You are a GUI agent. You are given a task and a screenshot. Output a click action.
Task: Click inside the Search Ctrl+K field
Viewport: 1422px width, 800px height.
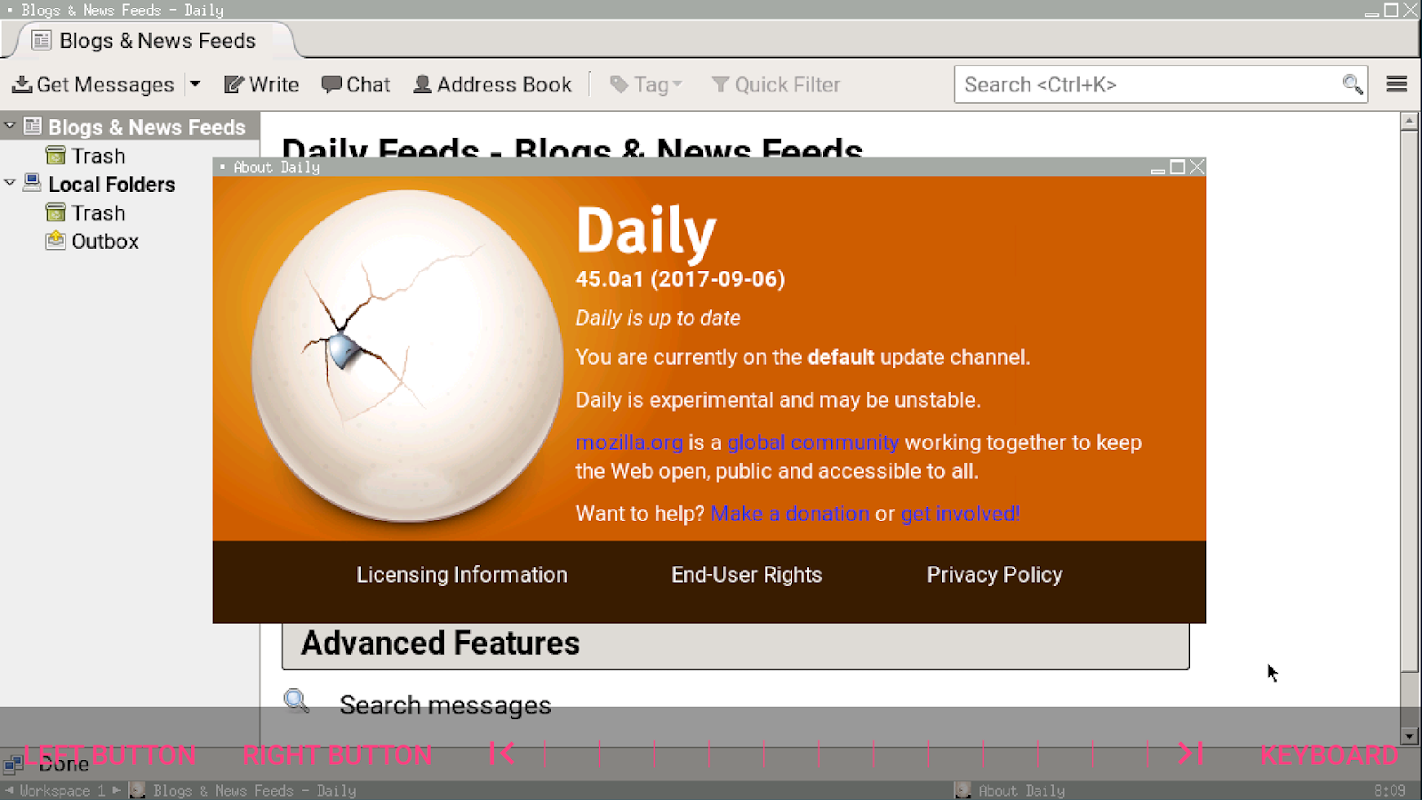[x=1146, y=85]
